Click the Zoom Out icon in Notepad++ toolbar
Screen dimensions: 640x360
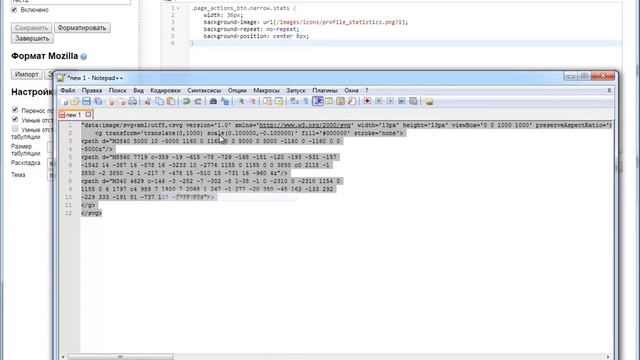(x=253, y=101)
